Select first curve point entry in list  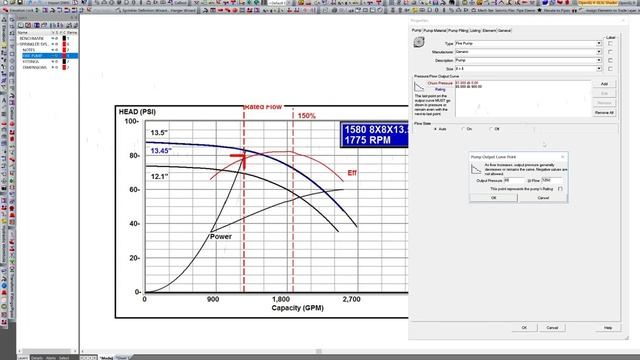click(467, 83)
